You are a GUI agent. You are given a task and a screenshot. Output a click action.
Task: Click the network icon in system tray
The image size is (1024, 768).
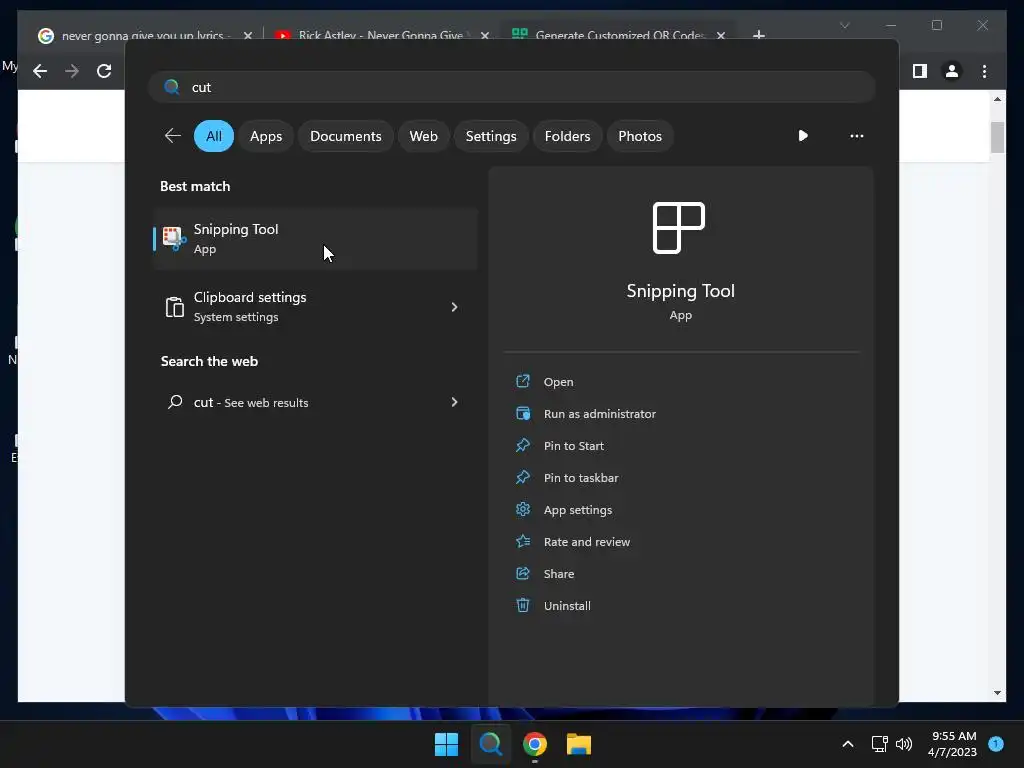879,744
